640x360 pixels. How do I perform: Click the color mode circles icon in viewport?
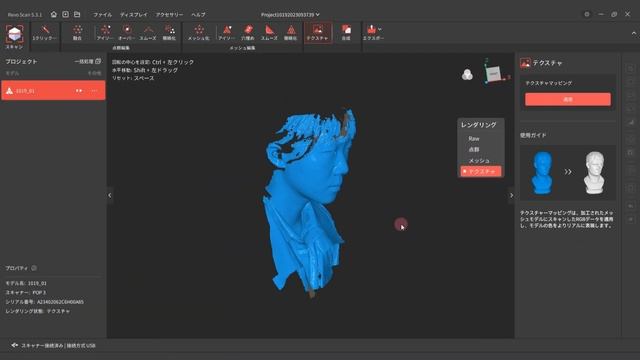[467, 74]
